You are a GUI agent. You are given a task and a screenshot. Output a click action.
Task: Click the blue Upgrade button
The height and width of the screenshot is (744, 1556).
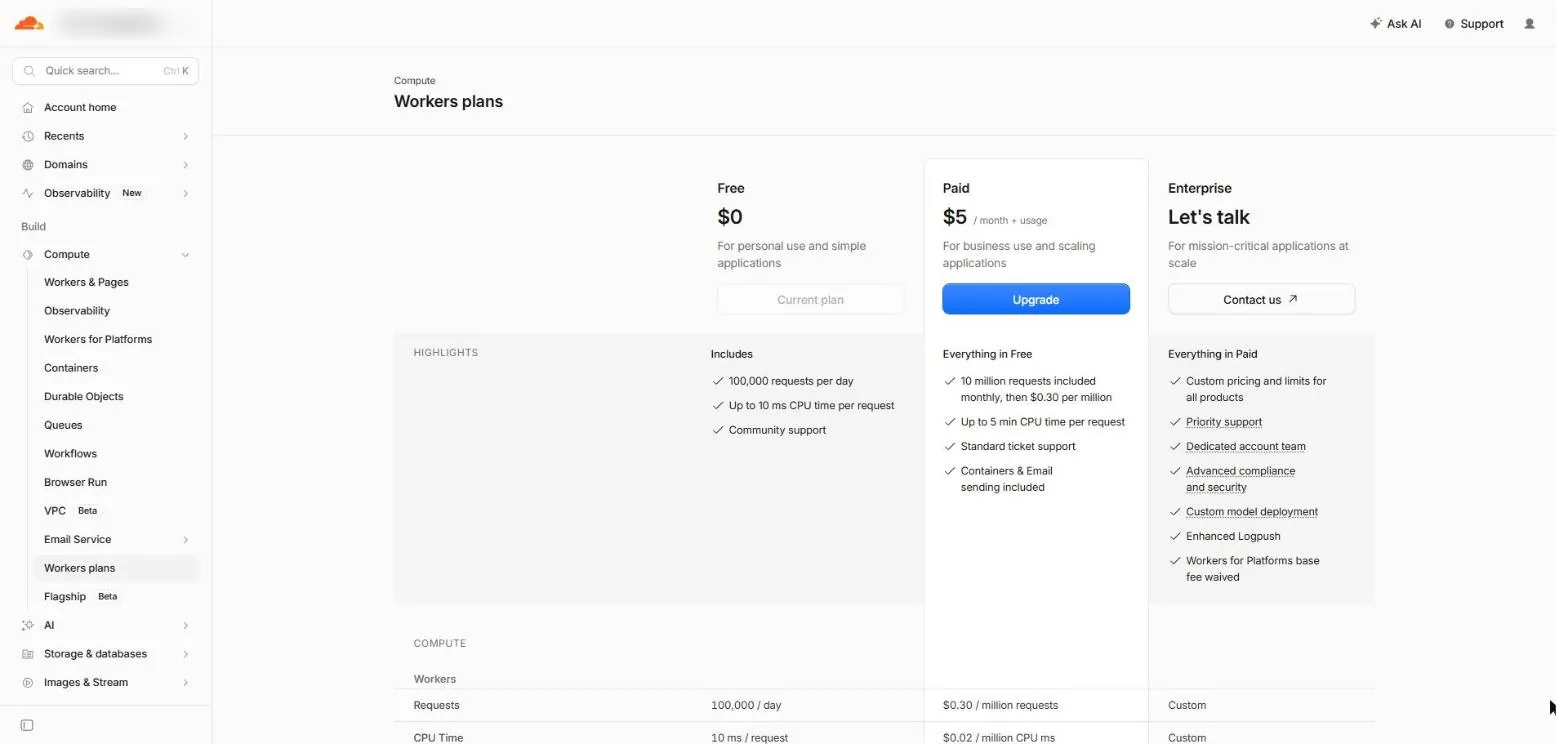tap(1036, 299)
